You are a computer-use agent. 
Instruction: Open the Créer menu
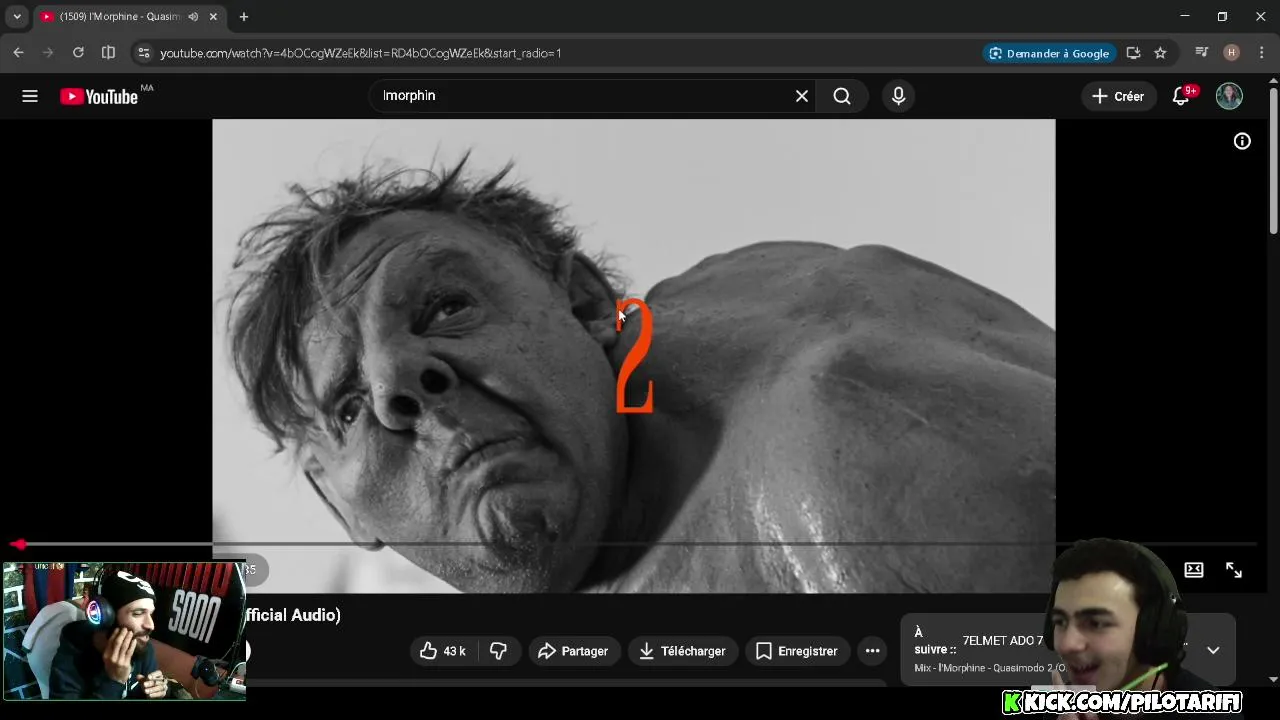pyautogui.click(x=1118, y=96)
